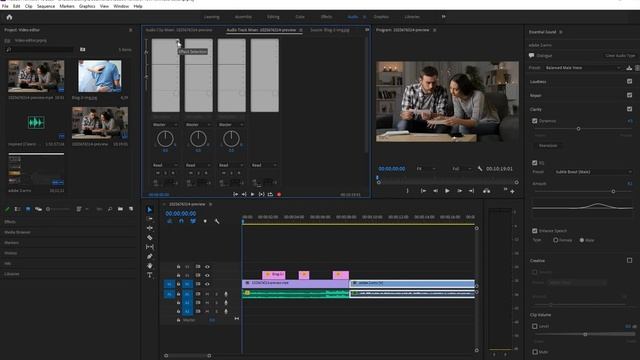This screenshot has width=640, height=360.
Task: Uncheck the EQ checkbox
Action: click(x=535, y=163)
